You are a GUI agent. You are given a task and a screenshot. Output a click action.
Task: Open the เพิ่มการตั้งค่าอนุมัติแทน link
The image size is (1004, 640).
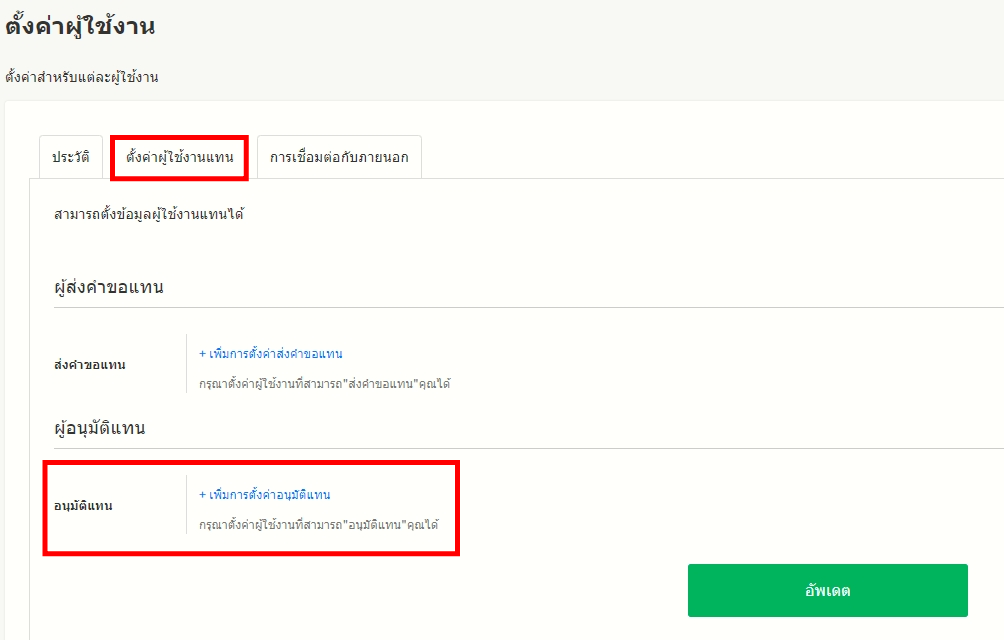click(x=269, y=495)
